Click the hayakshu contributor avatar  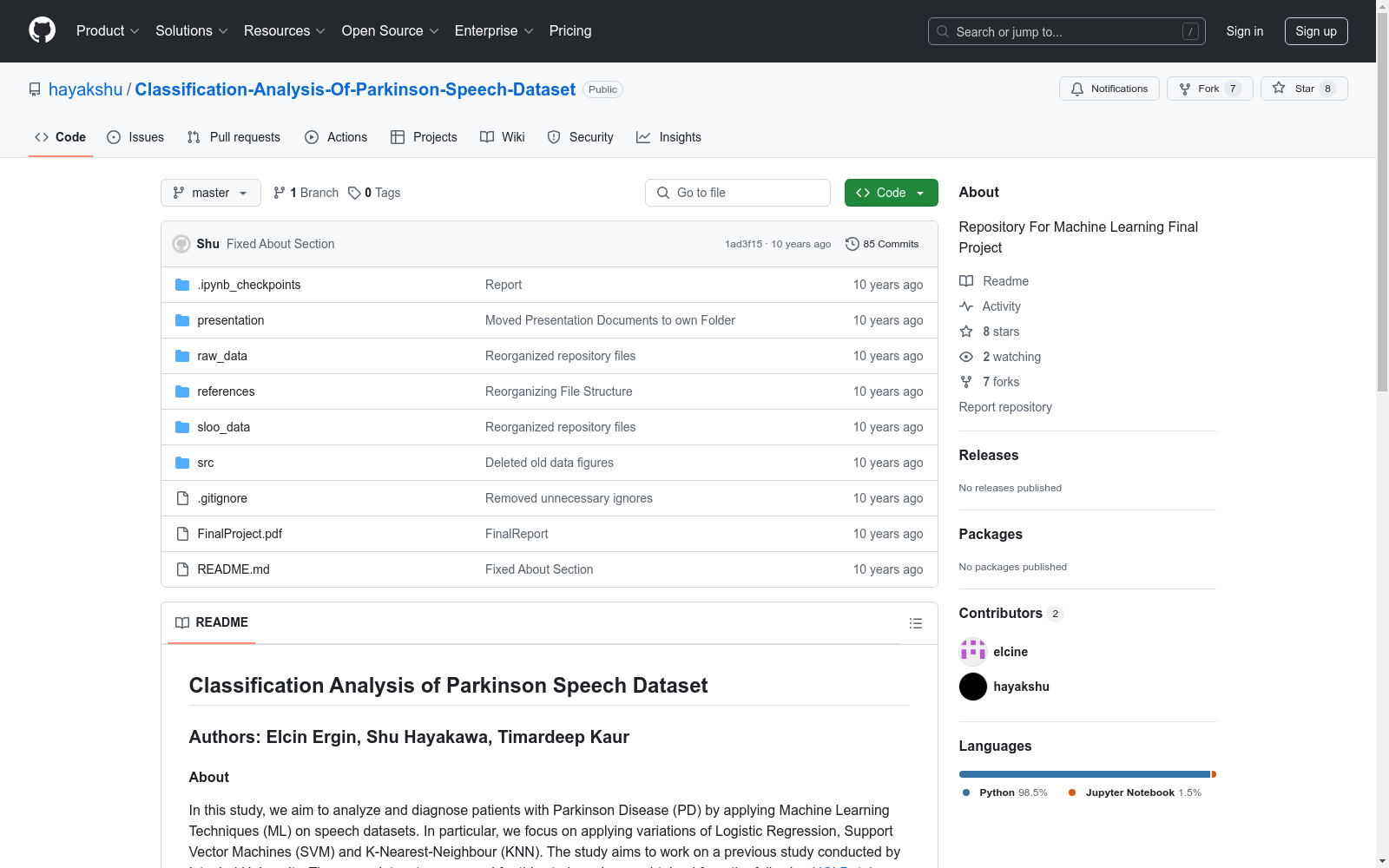pos(973,687)
